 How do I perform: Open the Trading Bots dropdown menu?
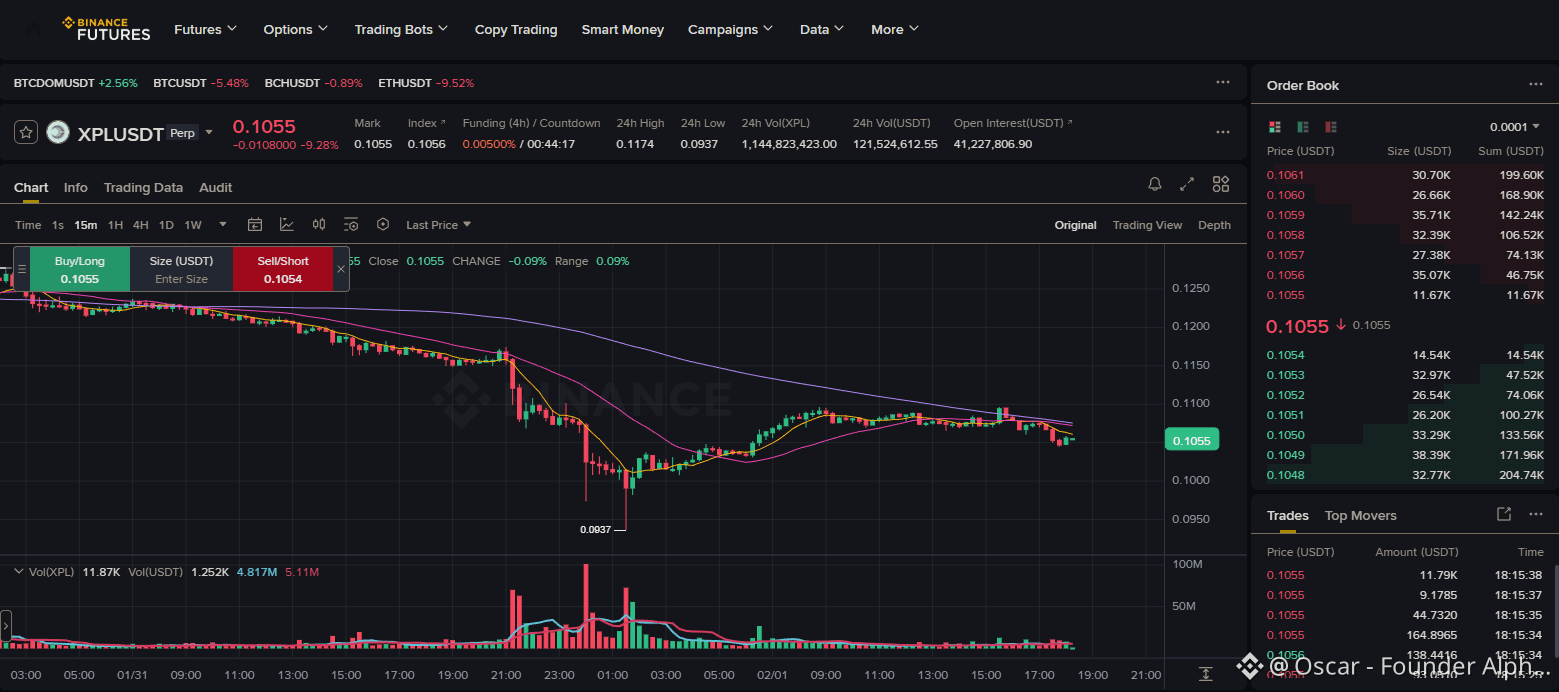pos(402,29)
